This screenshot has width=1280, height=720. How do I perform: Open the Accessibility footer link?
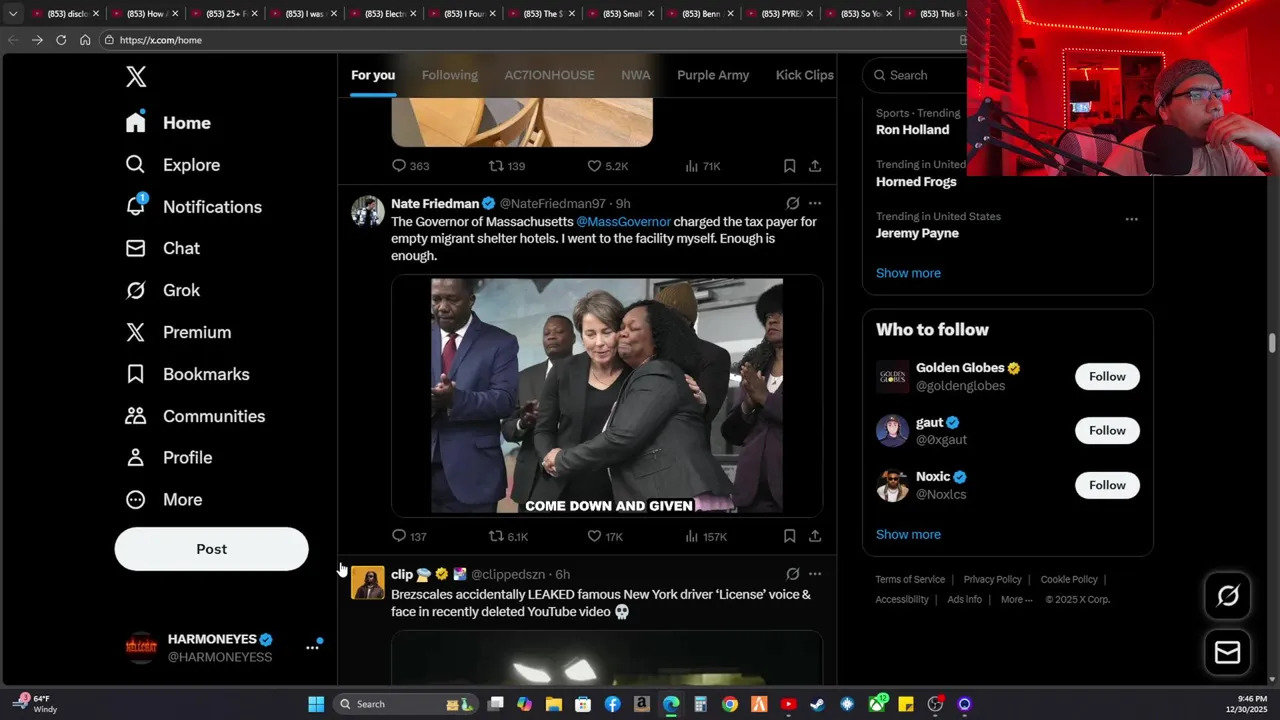[902, 599]
